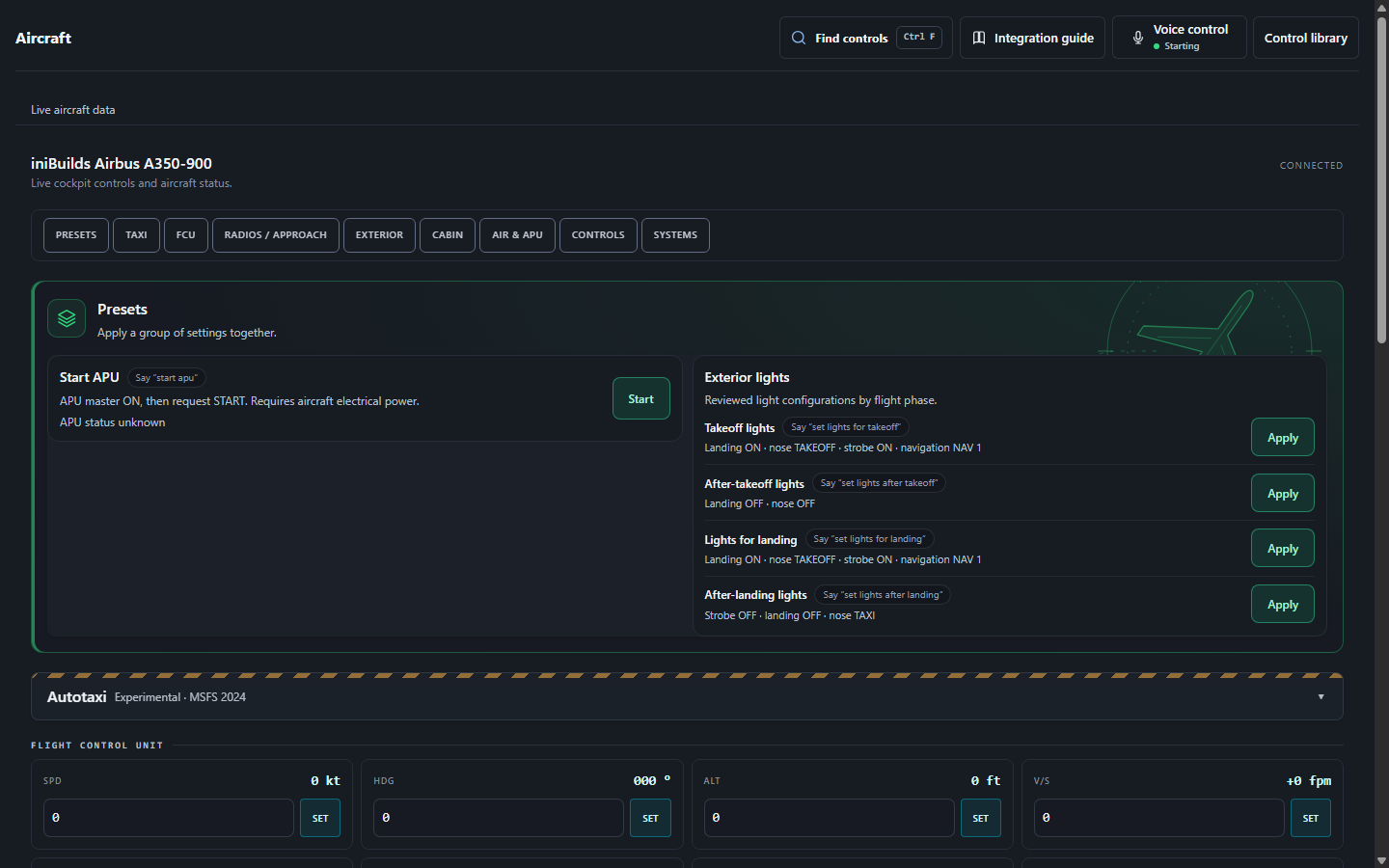Switch to the FCU tab

[x=186, y=235]
